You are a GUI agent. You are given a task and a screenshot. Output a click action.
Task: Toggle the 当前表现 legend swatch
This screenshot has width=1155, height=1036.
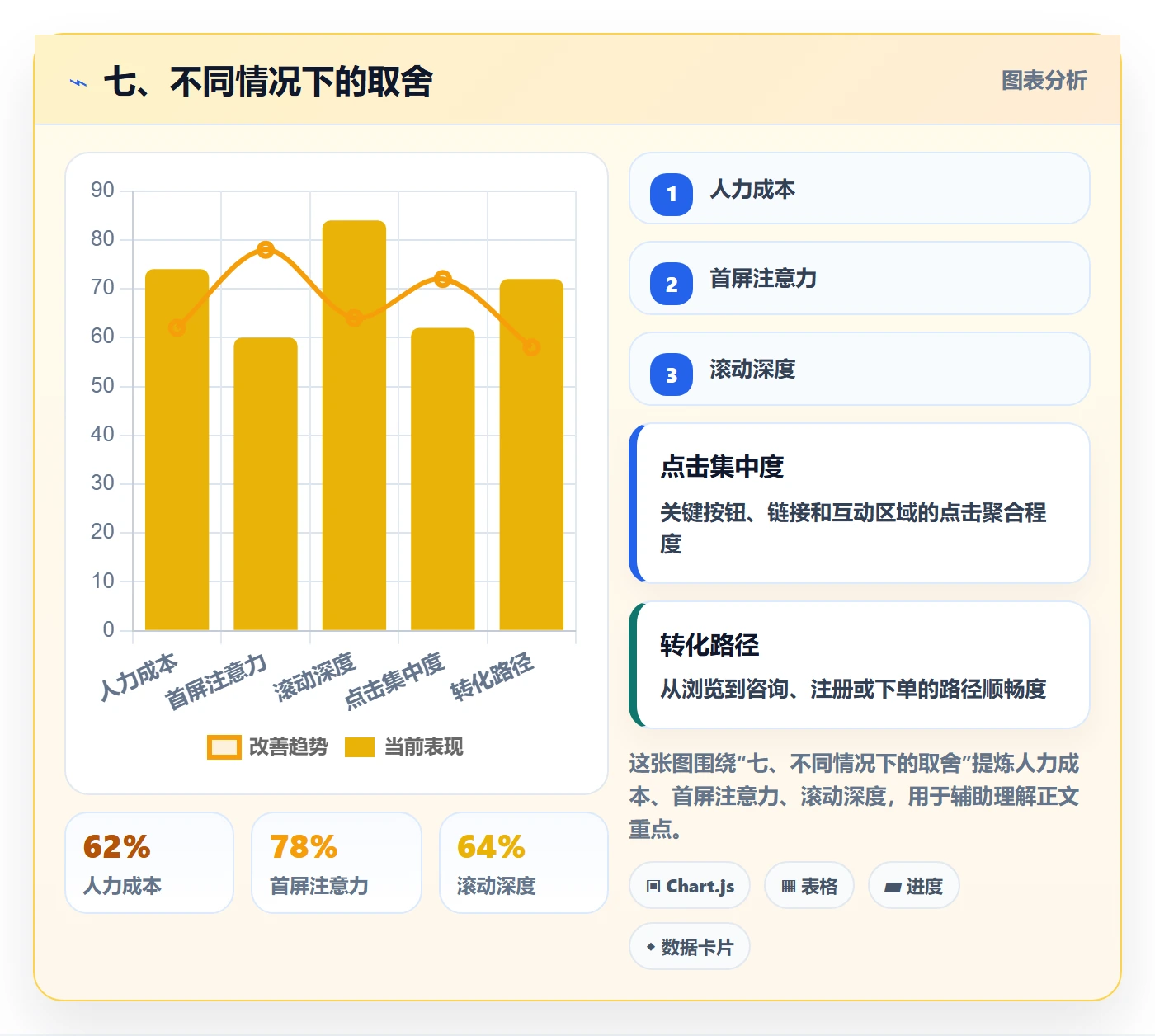(x=360, y=746)
